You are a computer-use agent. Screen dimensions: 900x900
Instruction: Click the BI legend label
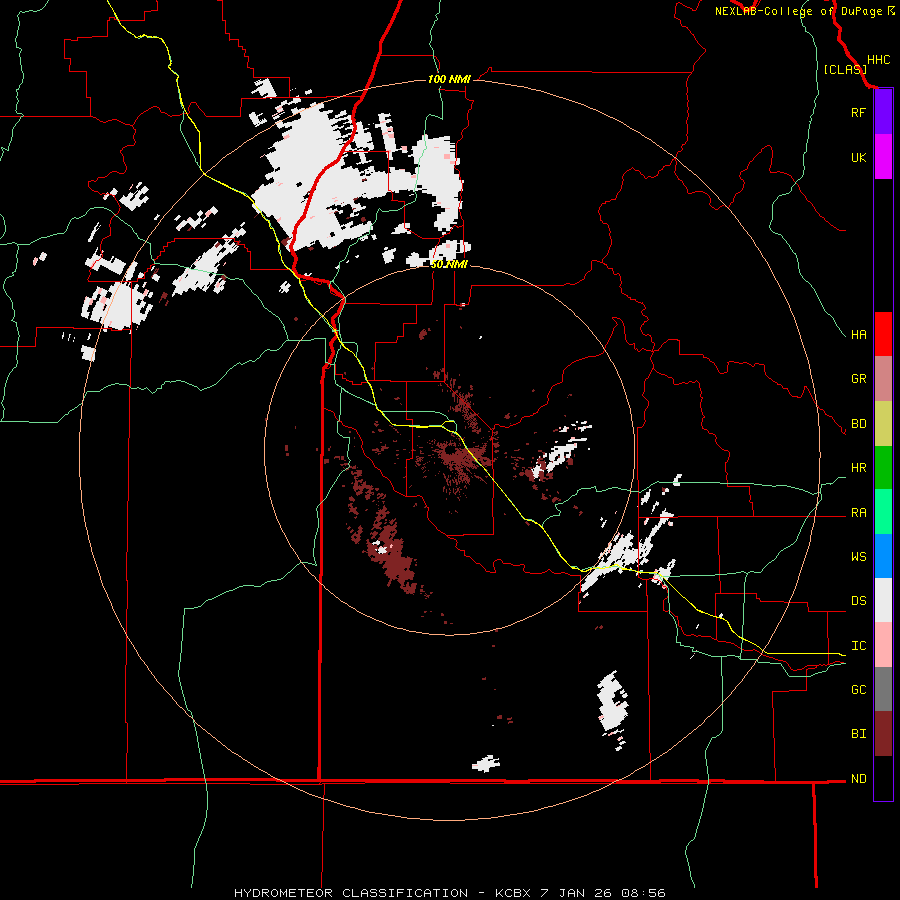coord(858,734)
